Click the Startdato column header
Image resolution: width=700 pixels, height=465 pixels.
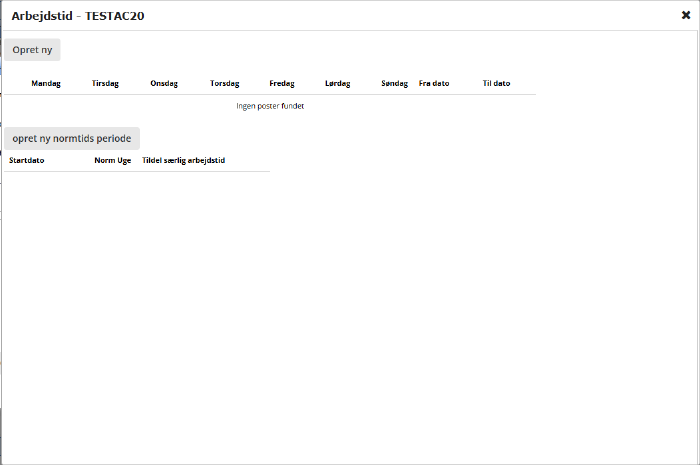27,160
